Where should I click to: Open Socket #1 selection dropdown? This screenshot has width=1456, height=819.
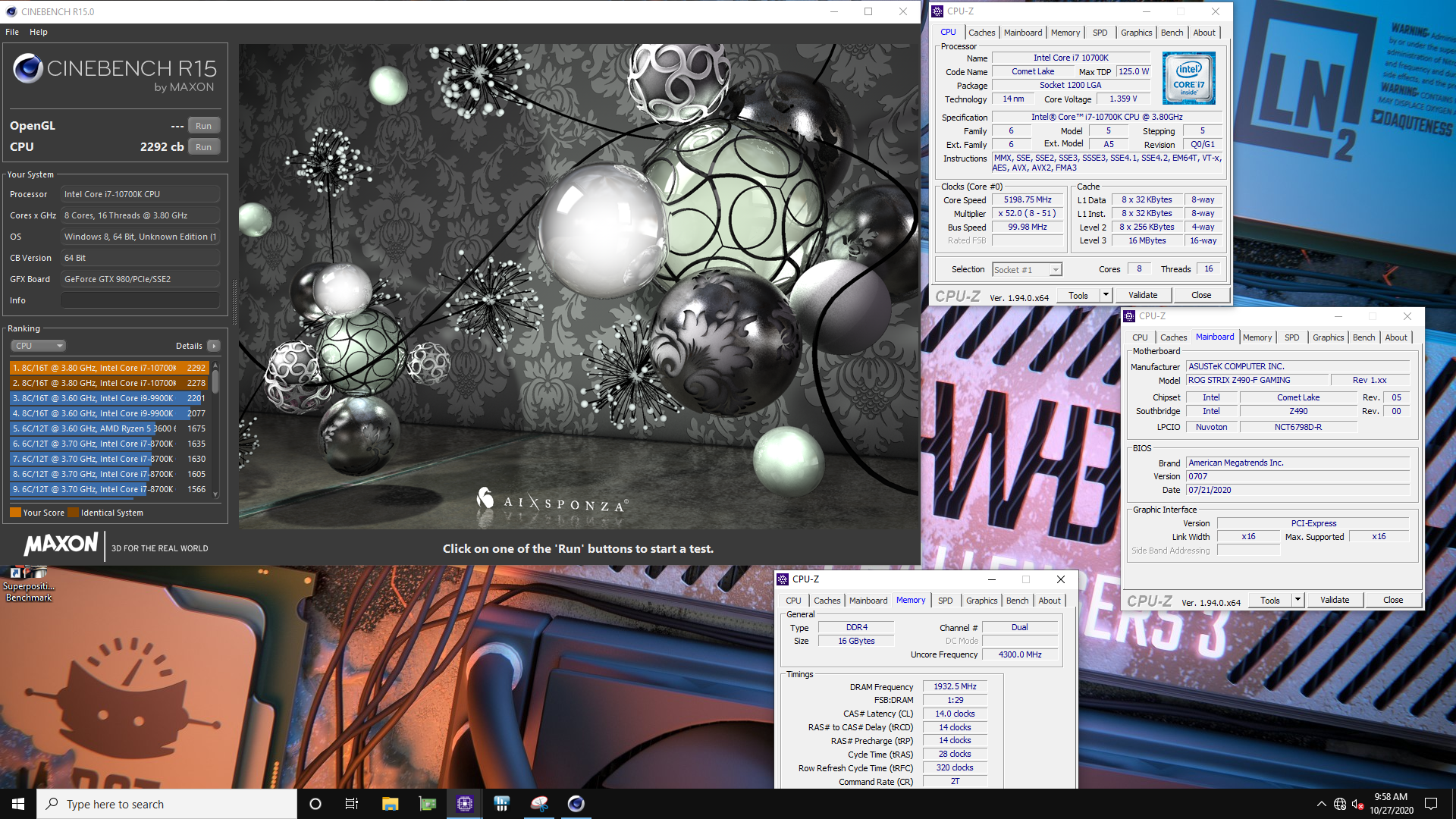[x=1028, y=270]
